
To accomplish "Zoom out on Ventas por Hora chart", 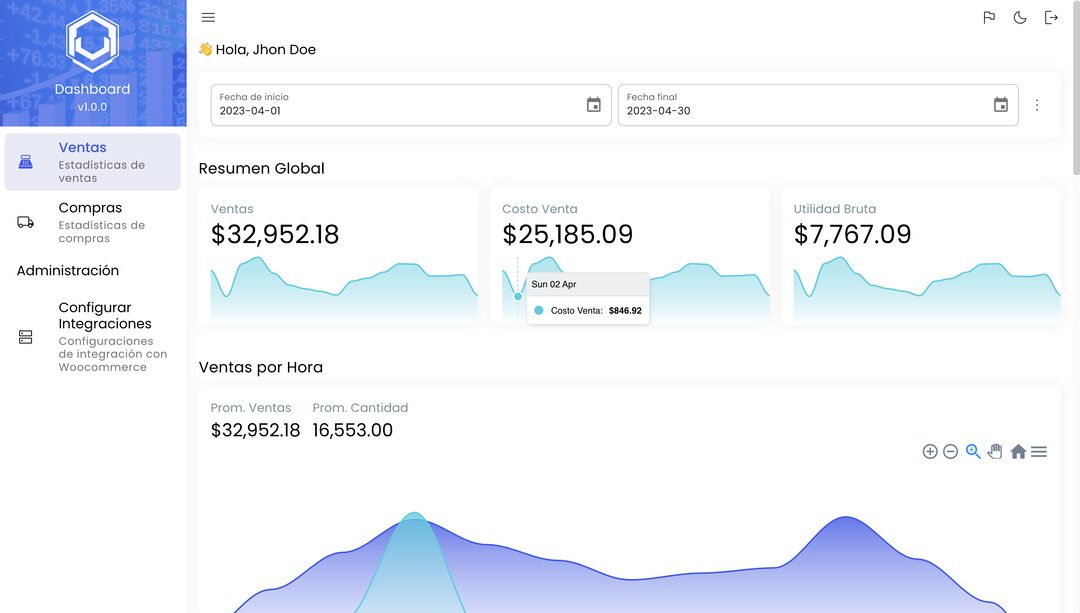I will 951,452.
